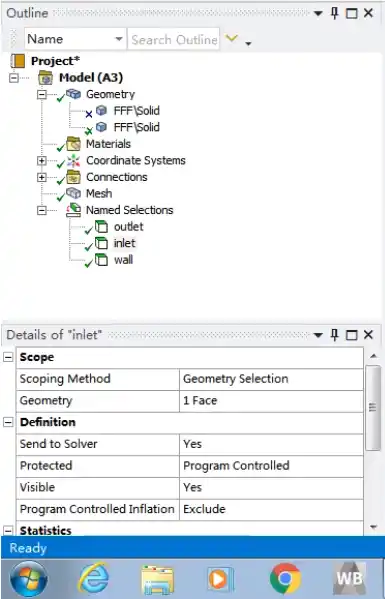Select the Geometry icon in the tree
The image size is (385, 599).
73,94
